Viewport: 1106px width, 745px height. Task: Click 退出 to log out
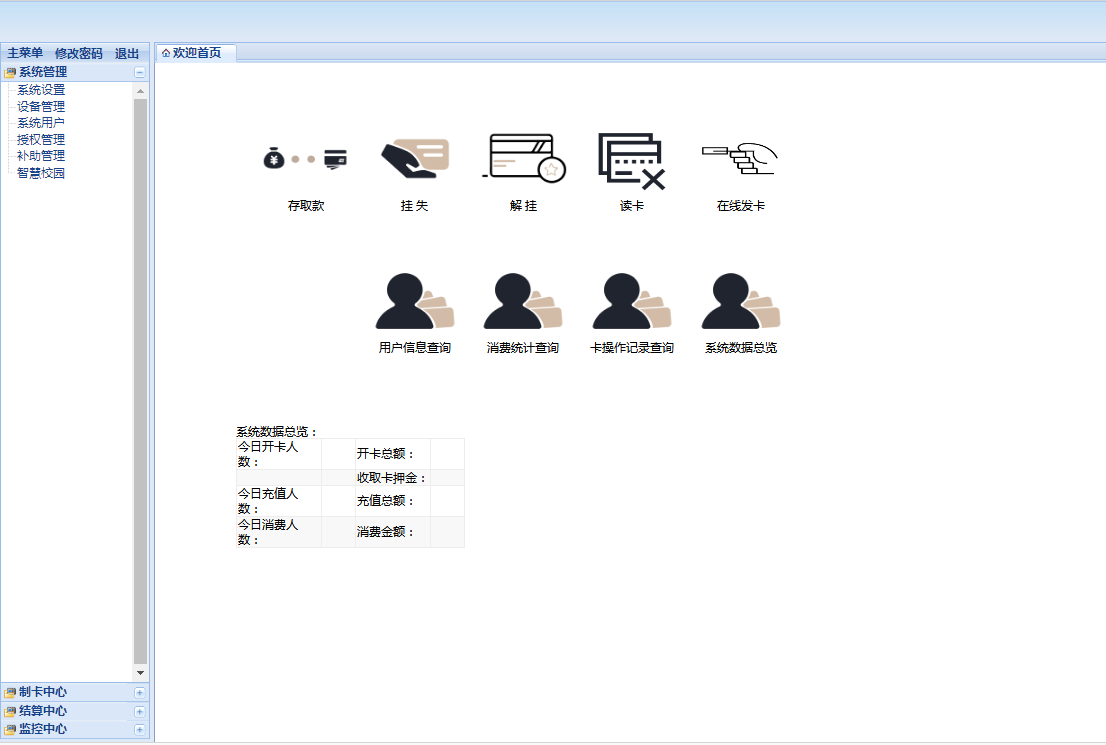pyautogui.click(x=128, y=54)
